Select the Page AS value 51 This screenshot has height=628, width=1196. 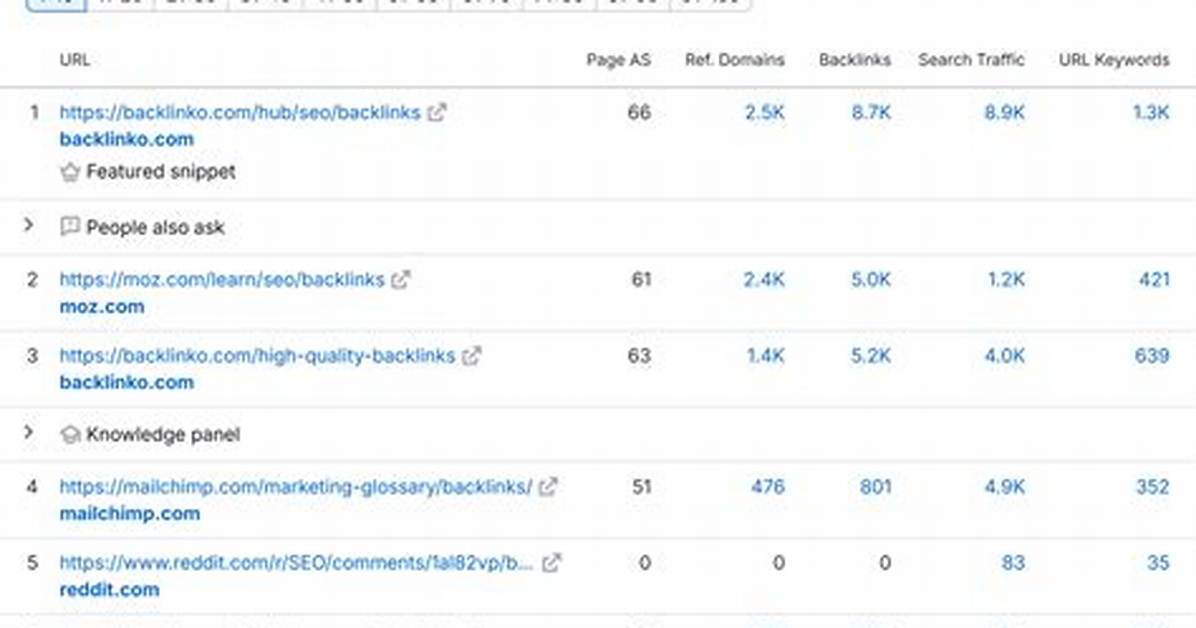(x=641, y=486)
